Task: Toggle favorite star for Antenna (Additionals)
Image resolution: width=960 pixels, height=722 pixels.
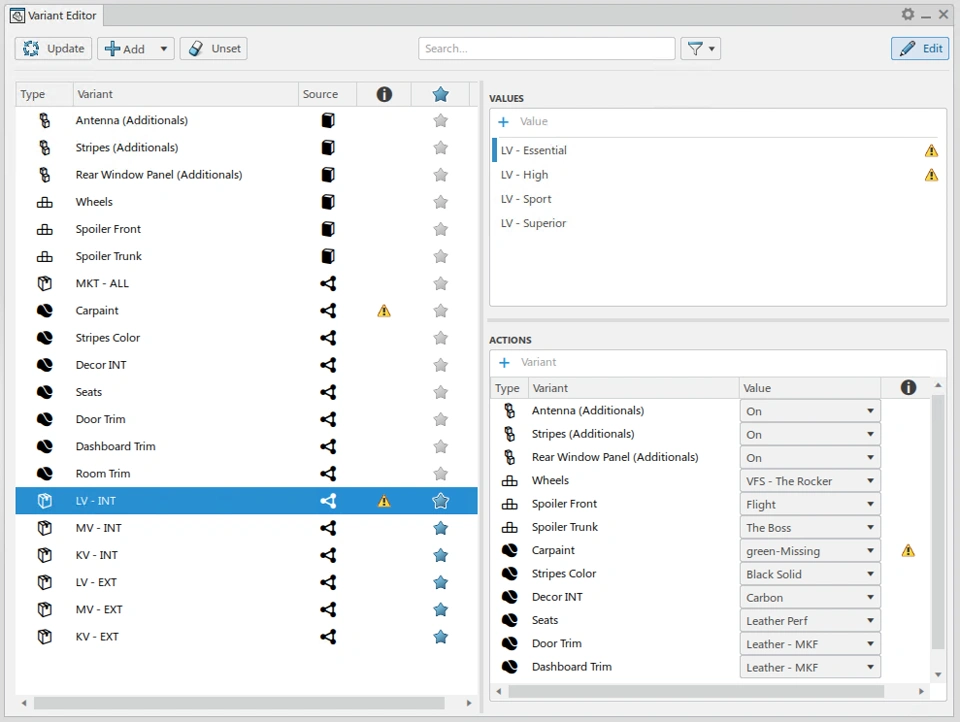Action: [x=440, y=121]
